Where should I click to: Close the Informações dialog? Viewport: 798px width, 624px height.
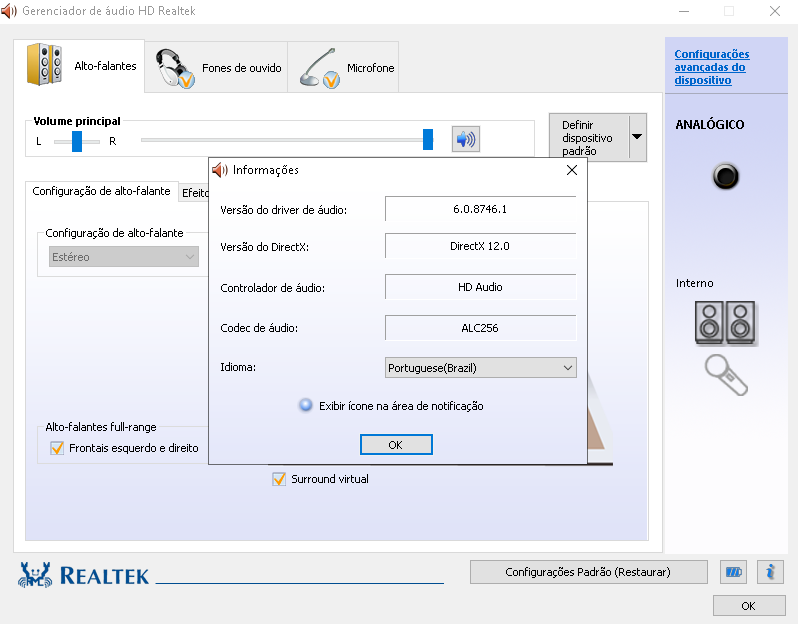(x=572, y=170)
